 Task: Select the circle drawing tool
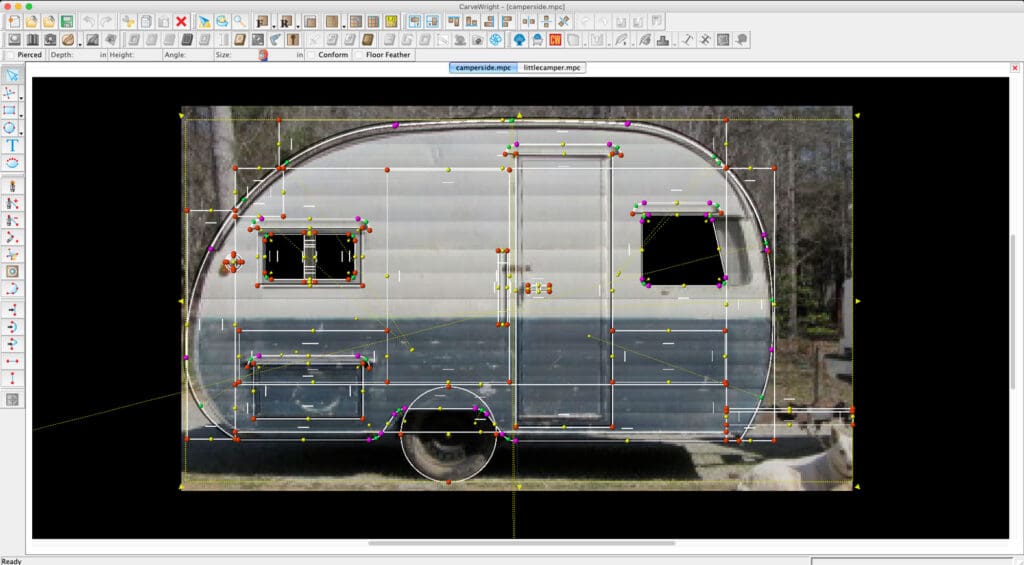tap(10, 127)
